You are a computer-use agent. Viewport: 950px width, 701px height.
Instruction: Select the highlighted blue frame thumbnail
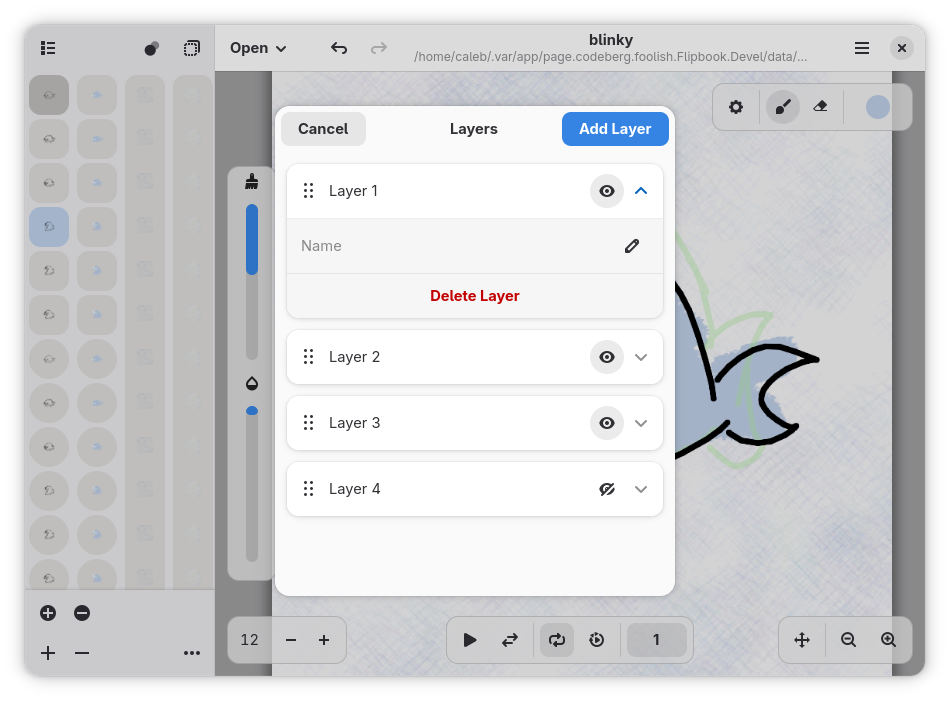pyautogui.click(x=49, y=227)
